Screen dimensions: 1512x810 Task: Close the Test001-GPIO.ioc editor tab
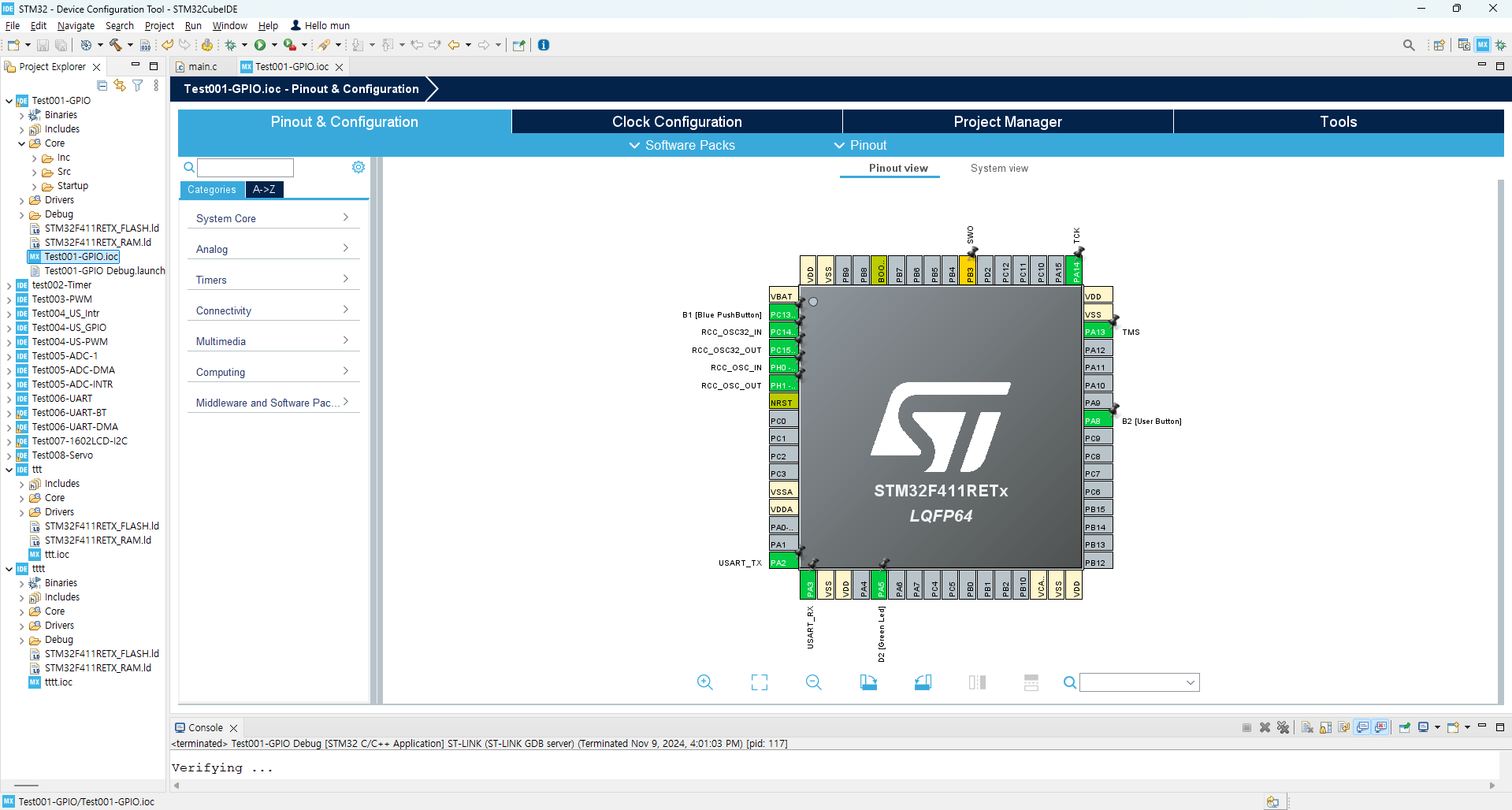(340, 67)
